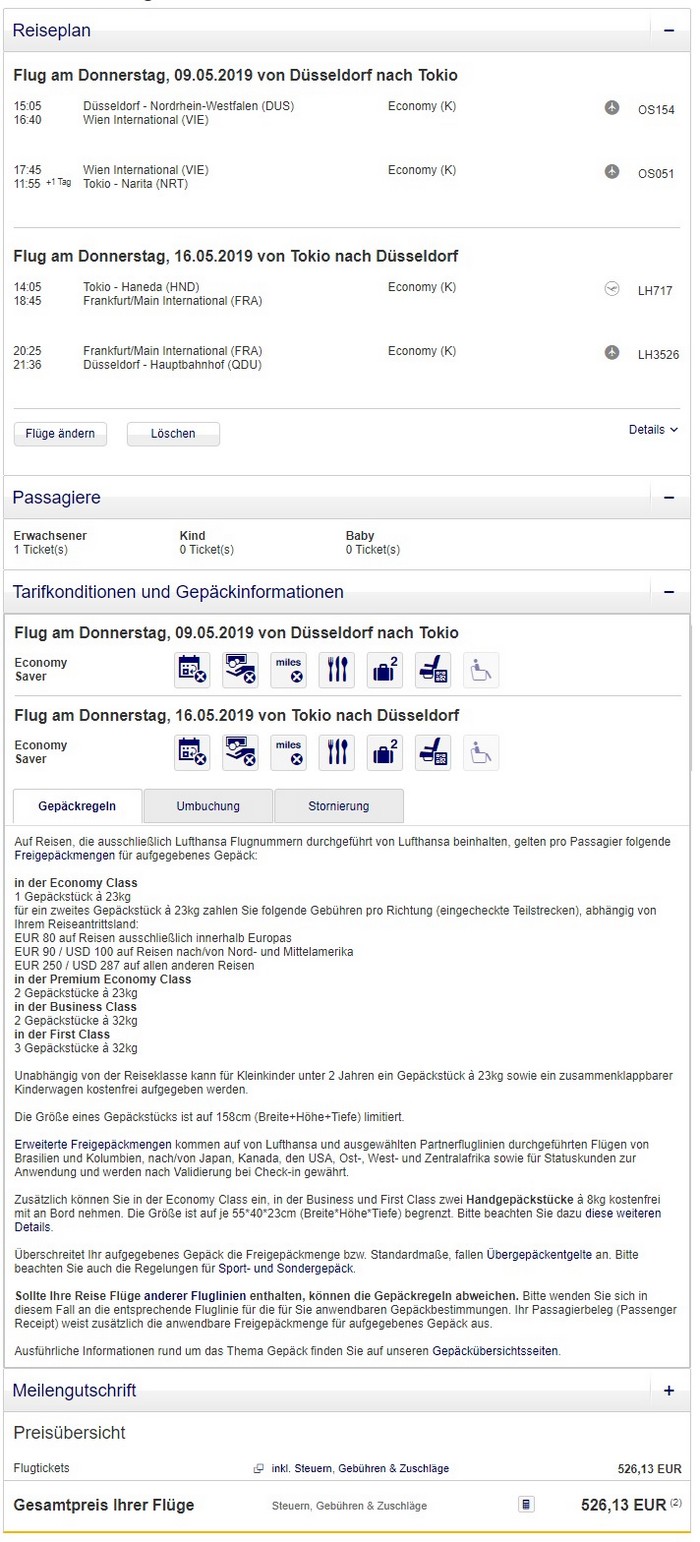Click the Flüge ändern button

(60, 434)
